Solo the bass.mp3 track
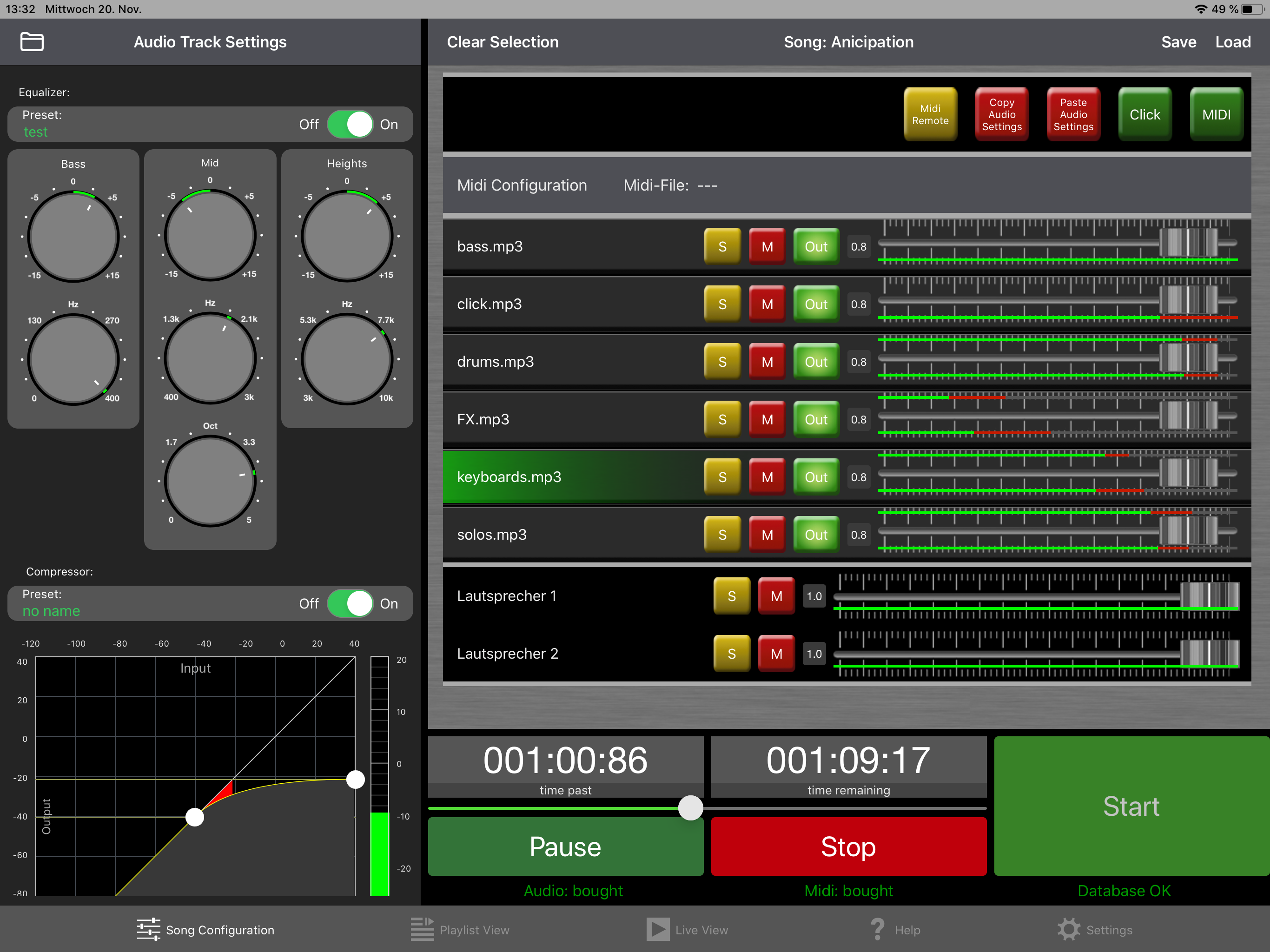Screen dimensions: 1270x952 (722, 246)
